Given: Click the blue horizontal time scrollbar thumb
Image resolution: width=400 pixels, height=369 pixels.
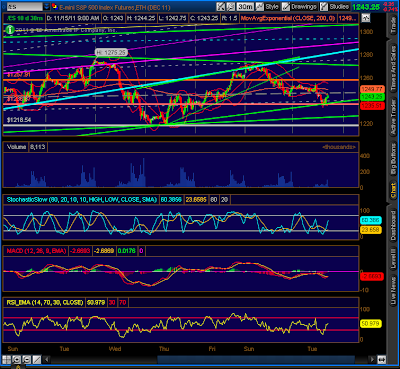Looking at the screenshot, I should click(256, 359).
